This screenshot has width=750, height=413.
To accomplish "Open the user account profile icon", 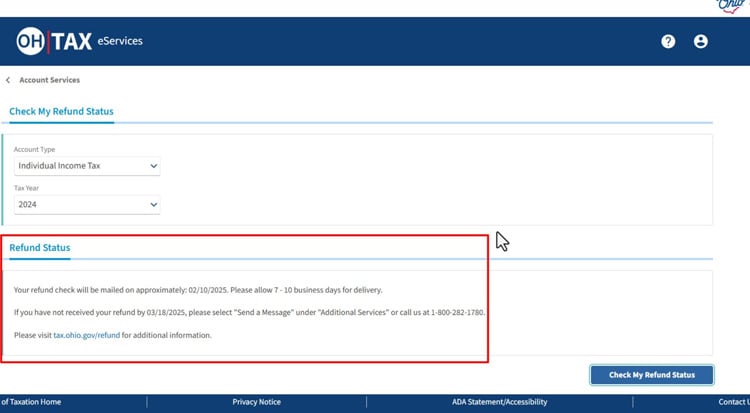I will click(x=700, y=42).
